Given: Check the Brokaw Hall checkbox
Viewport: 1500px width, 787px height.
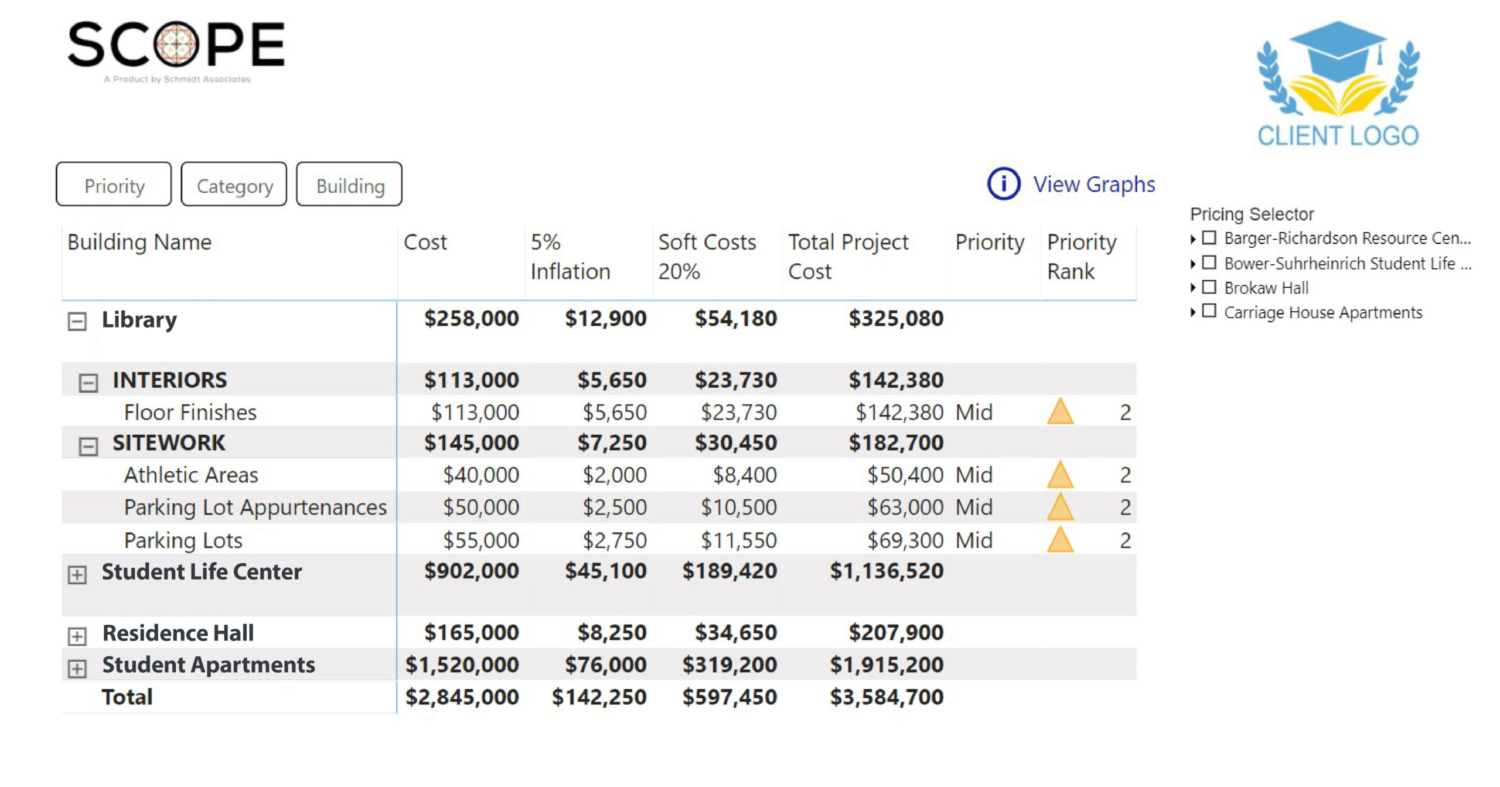Looking at the screenshot, I should pyautogui.click(x=1209, y=287).
